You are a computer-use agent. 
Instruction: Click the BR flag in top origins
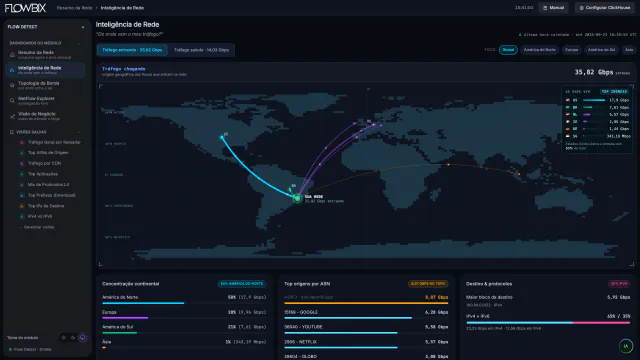(568, 107)
